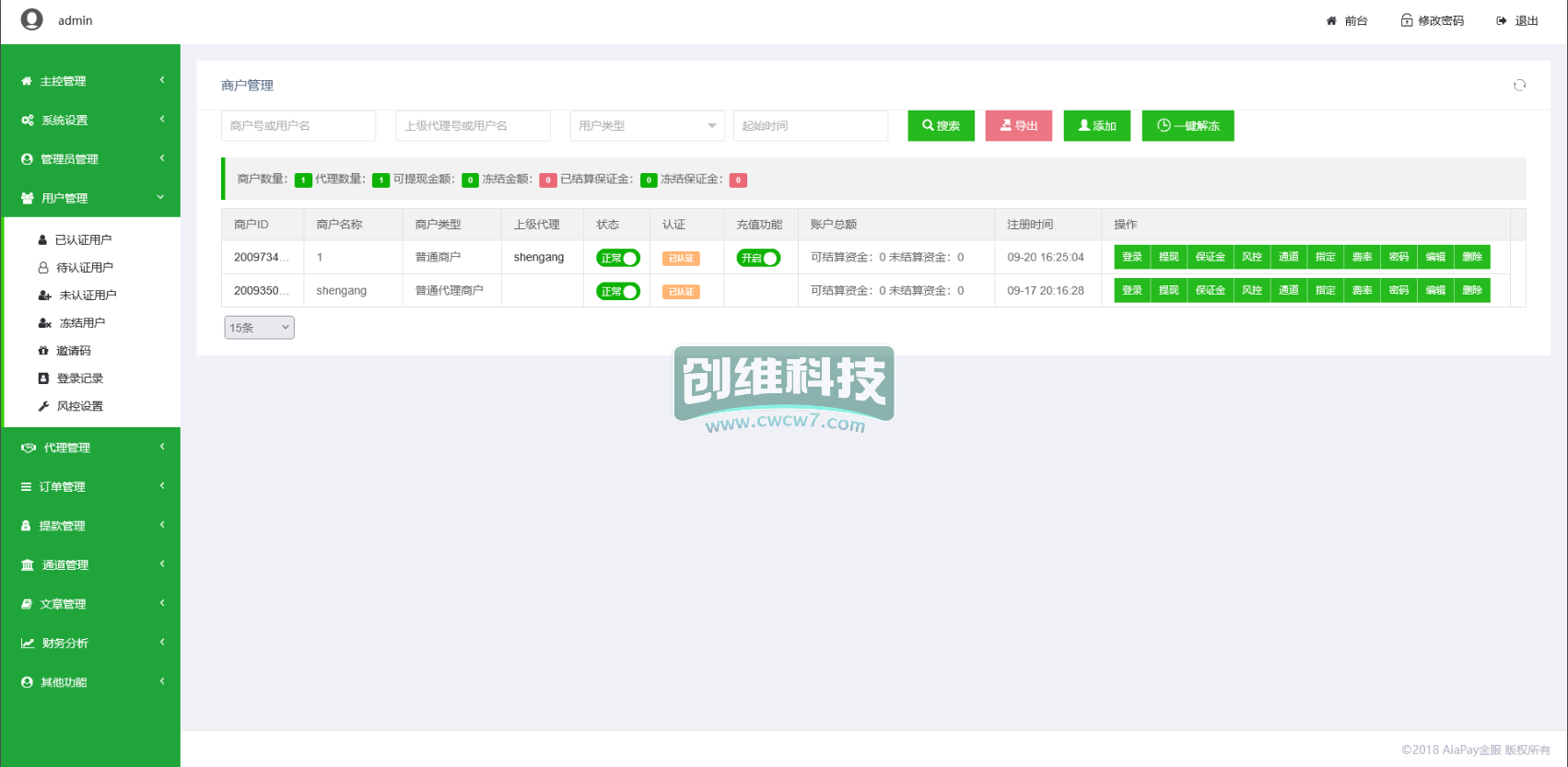Click the 修改密码 lock icon
Image resolution: width=1568 pixels, height=767 pixels.
click(x=1407, y=20)
